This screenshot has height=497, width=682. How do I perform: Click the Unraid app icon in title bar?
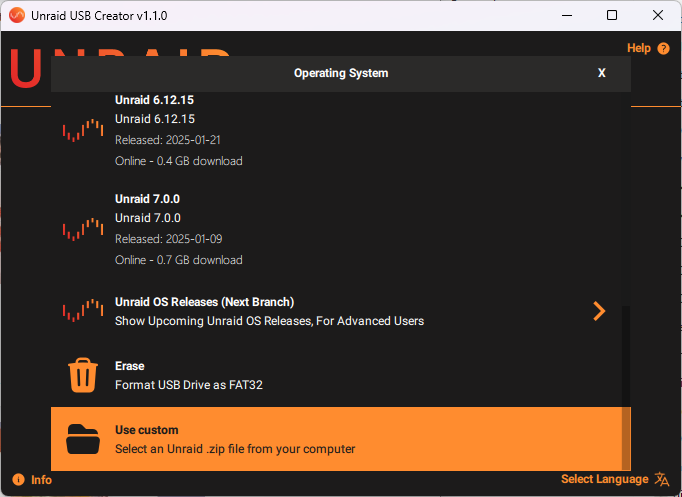[x=16, y=15]
